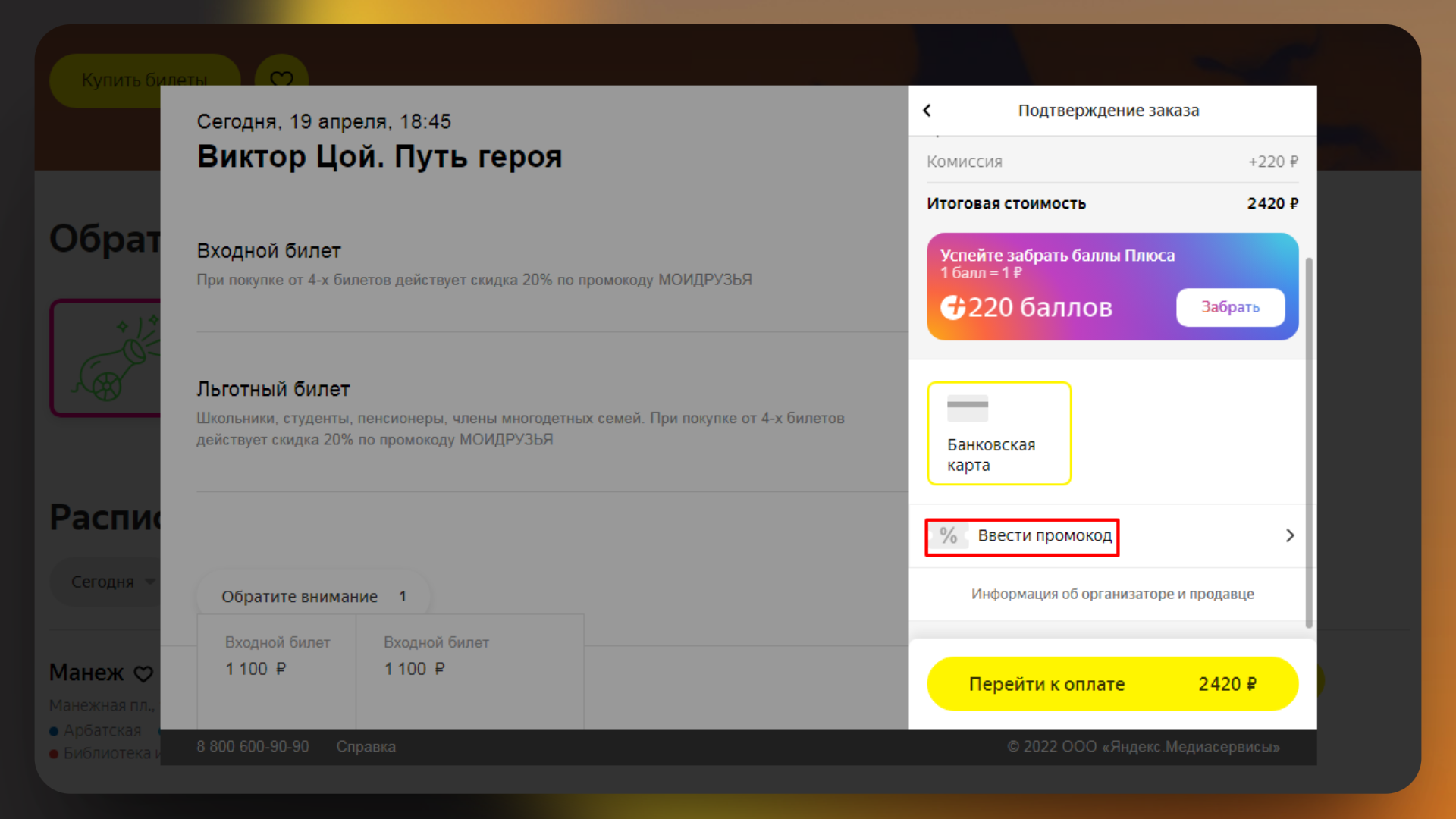The width and height of the screenshot is (1456, 819).
Task: Expand the promo code row with right chevron
Action: 1290,535
